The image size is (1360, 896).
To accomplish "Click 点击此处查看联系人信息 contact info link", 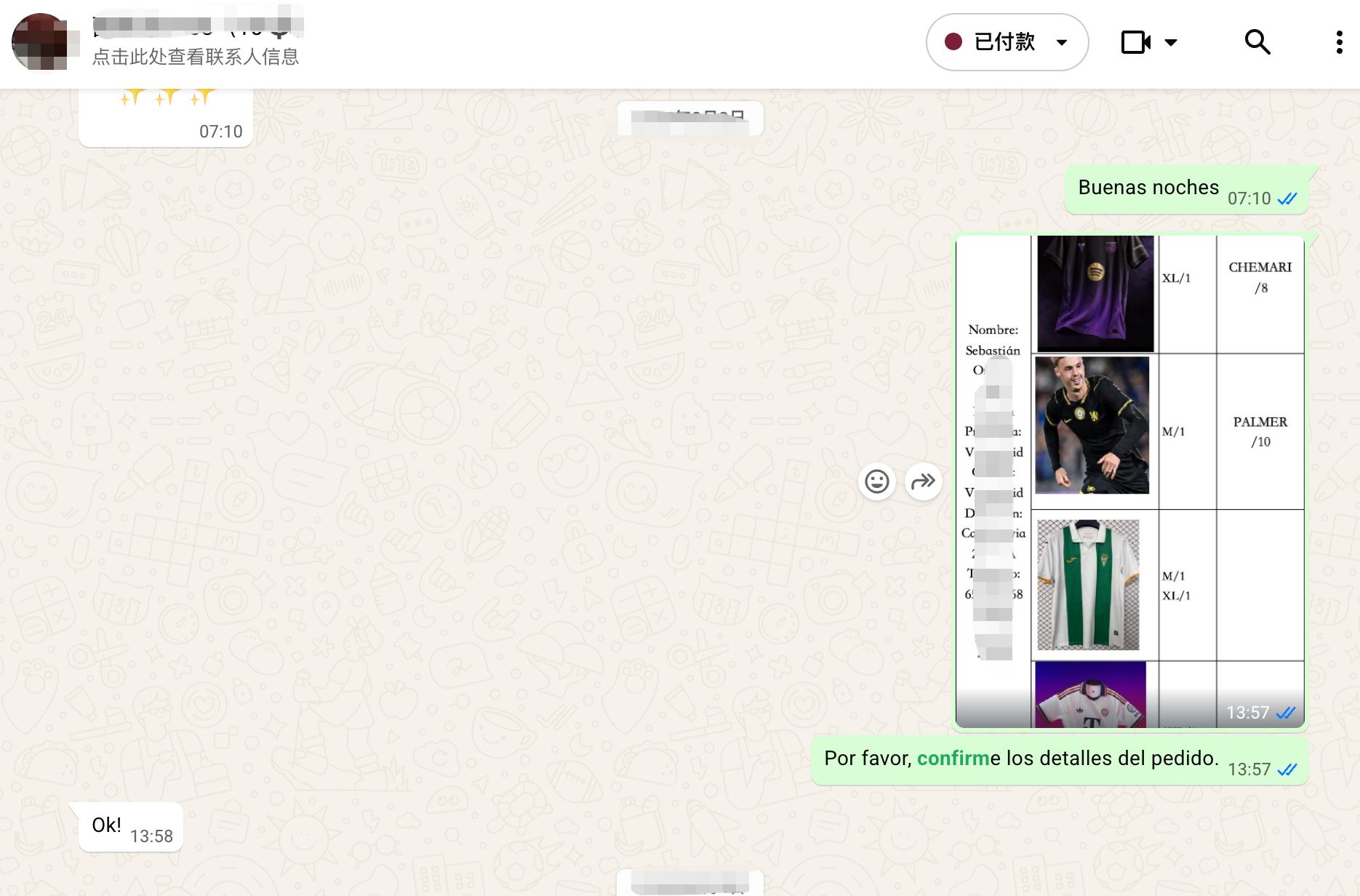I will [196, 57].
